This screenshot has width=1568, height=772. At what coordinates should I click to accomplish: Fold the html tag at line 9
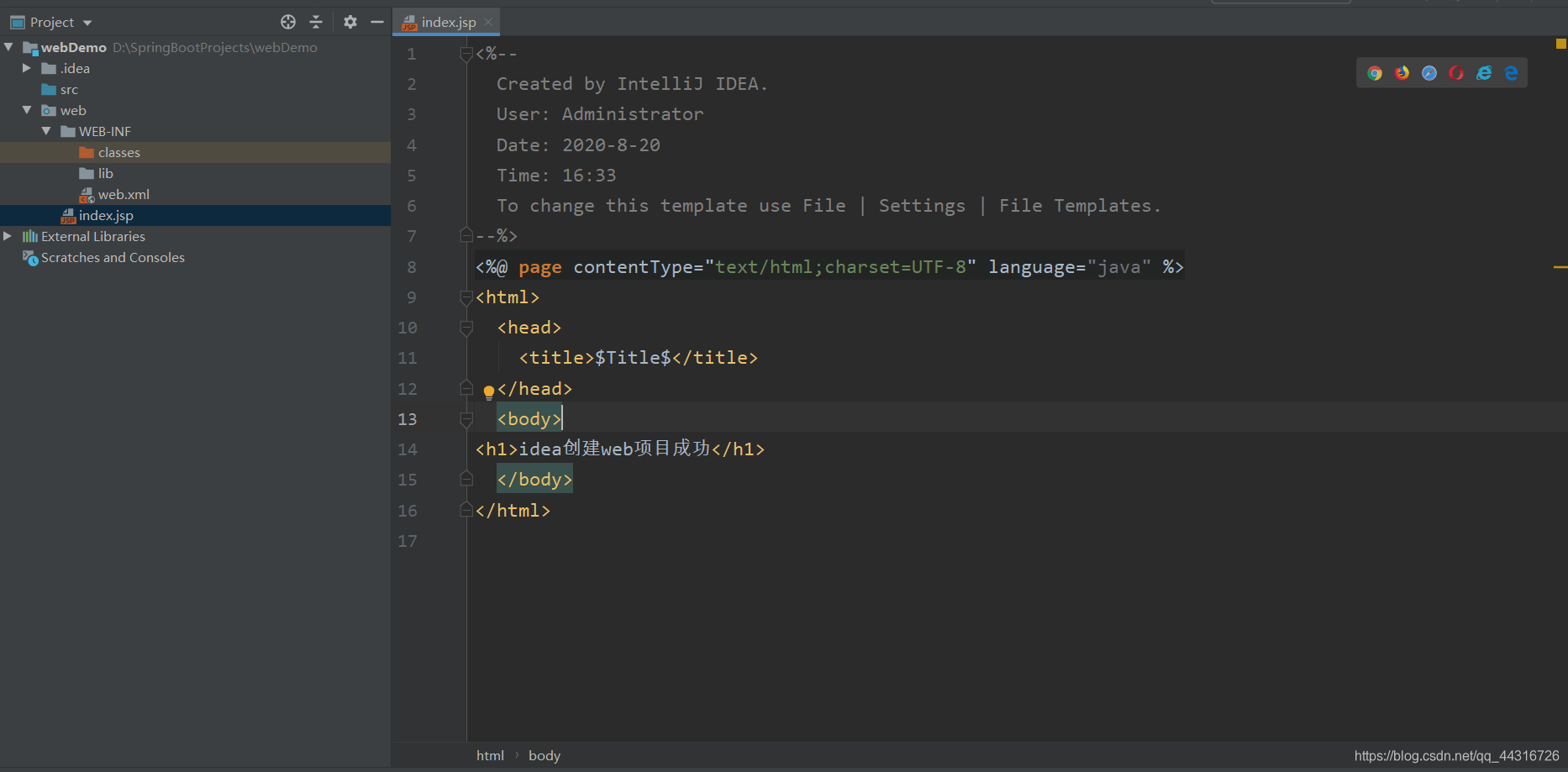[466, 297]
